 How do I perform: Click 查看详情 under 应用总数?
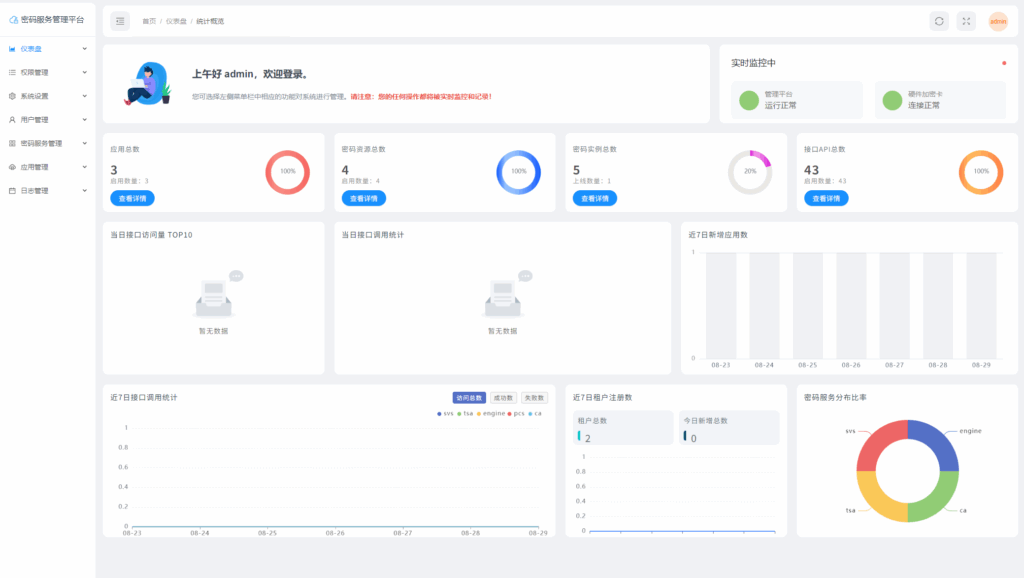132,198
